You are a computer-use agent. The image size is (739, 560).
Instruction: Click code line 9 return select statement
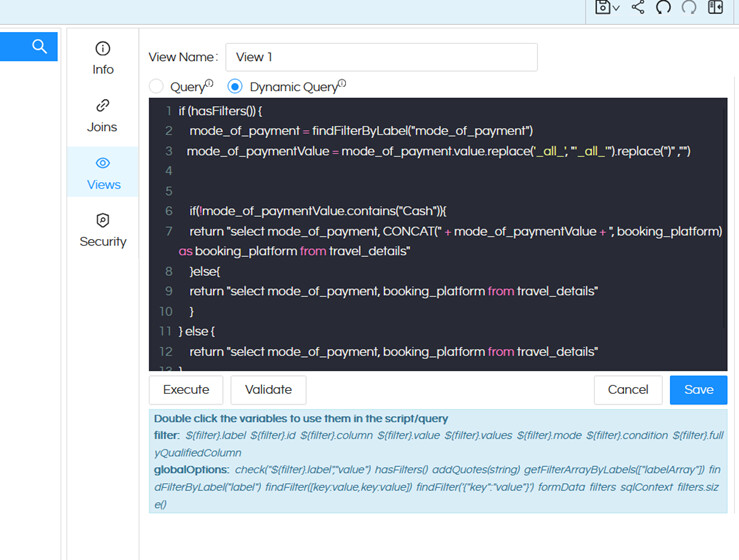[394, 291]
